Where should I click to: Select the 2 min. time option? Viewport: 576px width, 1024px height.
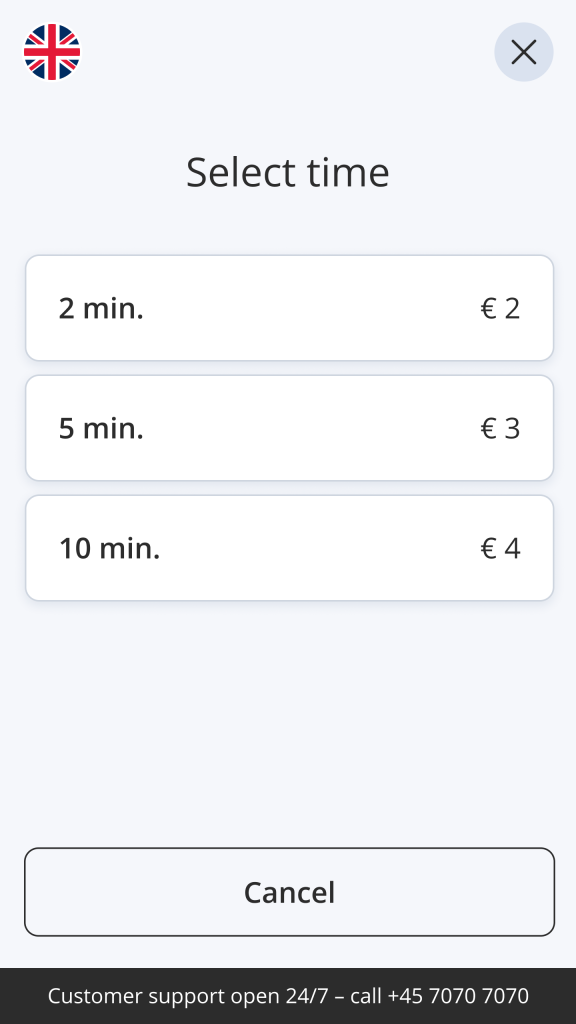coord(289,308)
